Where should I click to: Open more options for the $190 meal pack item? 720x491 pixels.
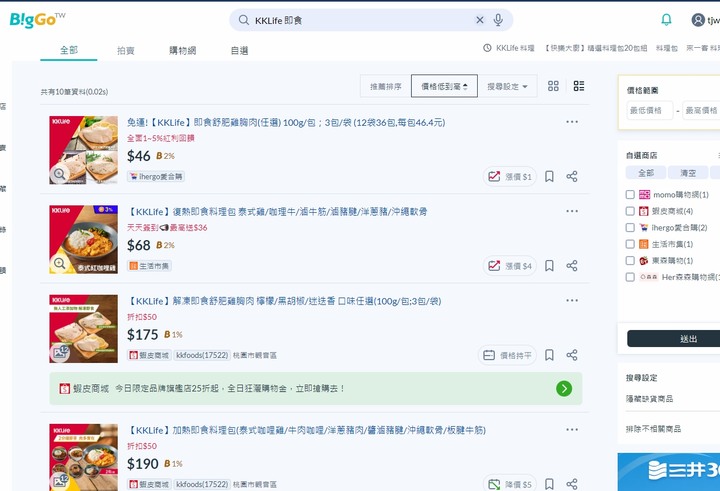click(x=572, y=429)
